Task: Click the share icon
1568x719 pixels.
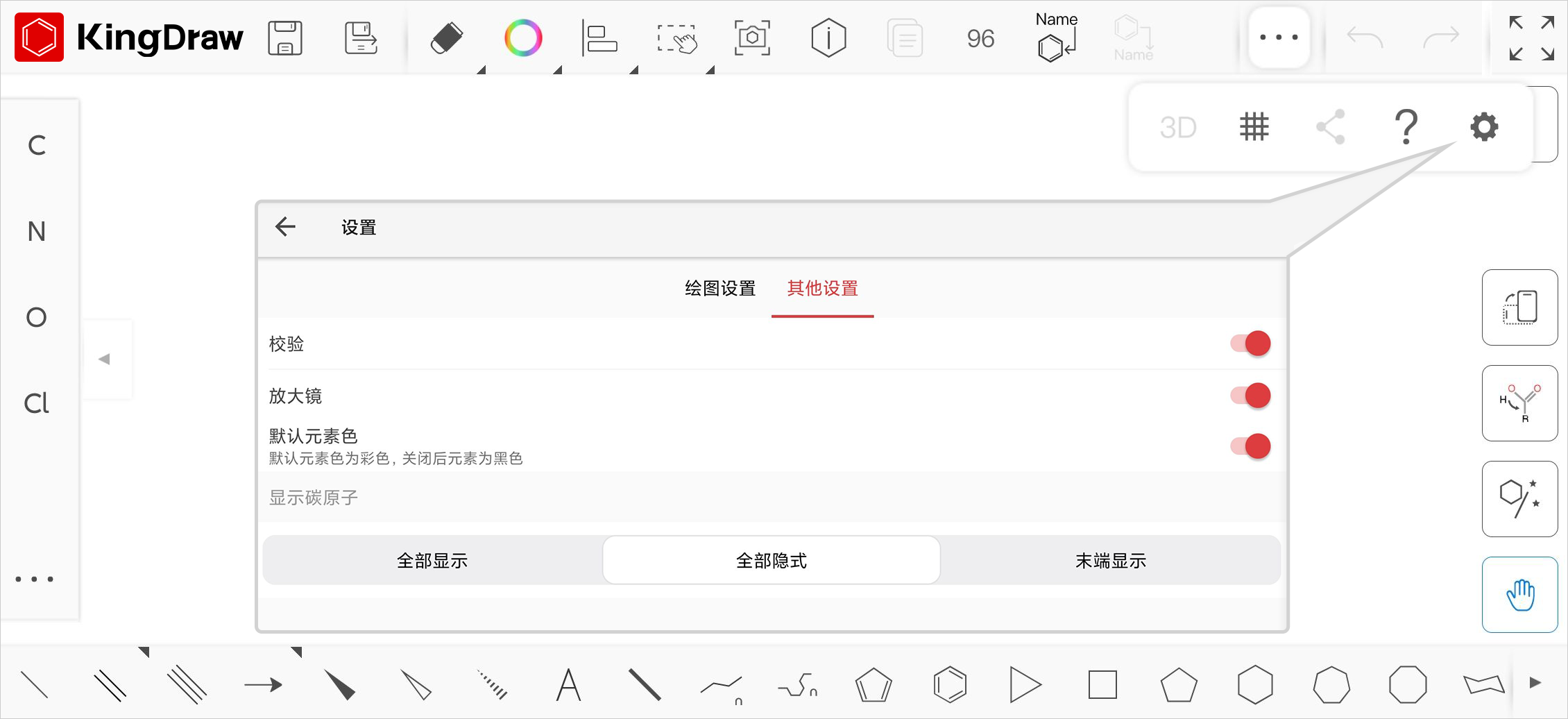Action: click(1330, 126)
